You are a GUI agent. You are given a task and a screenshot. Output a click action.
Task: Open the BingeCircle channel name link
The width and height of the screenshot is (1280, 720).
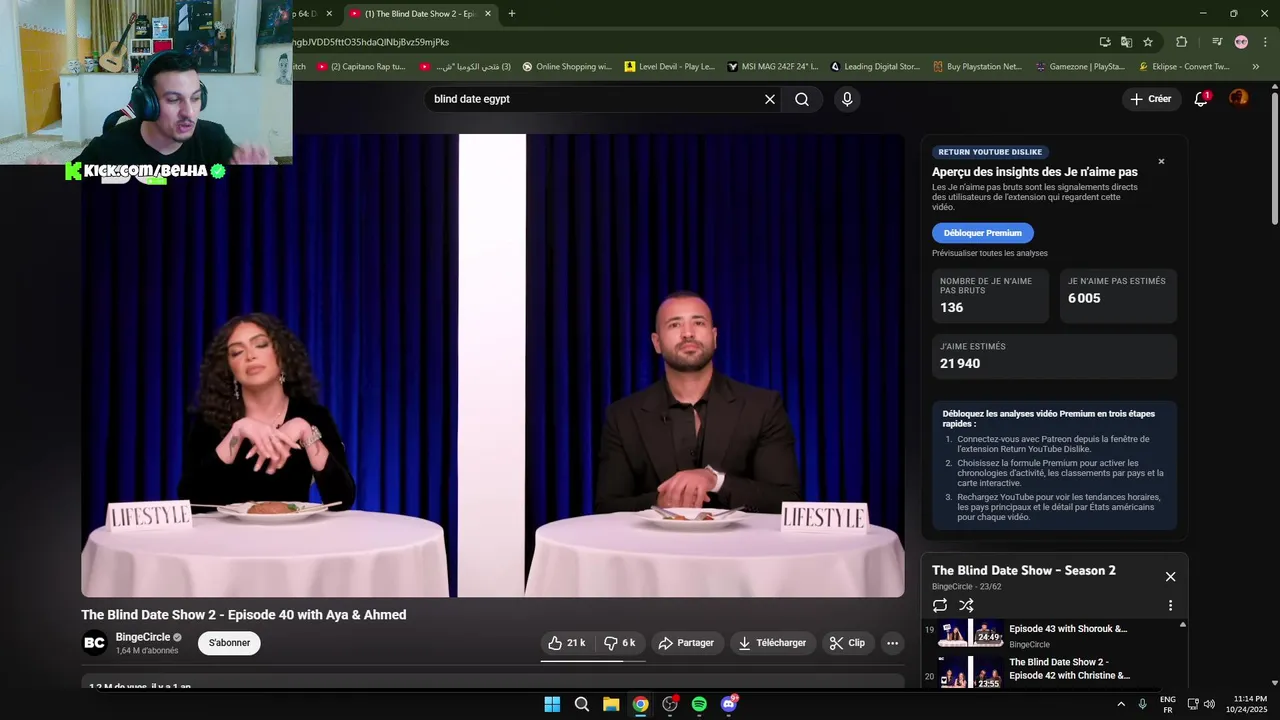[143, 637]
